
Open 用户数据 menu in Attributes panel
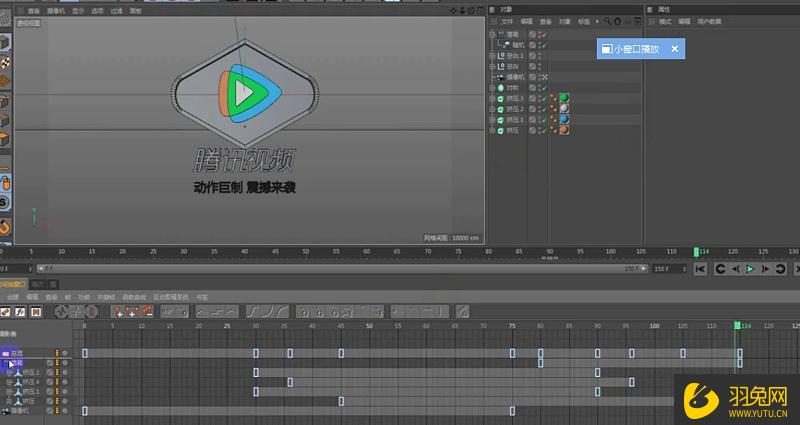coord(709,21)
